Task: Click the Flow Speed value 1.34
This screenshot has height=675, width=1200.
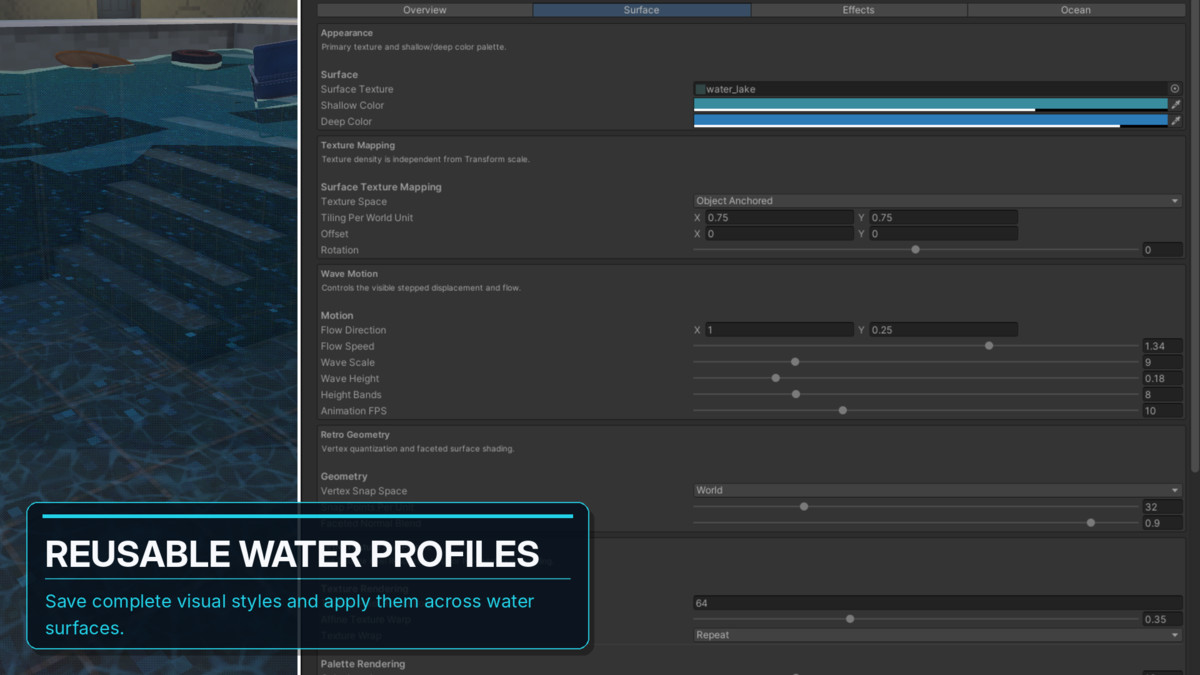Action: [1162, 346]
